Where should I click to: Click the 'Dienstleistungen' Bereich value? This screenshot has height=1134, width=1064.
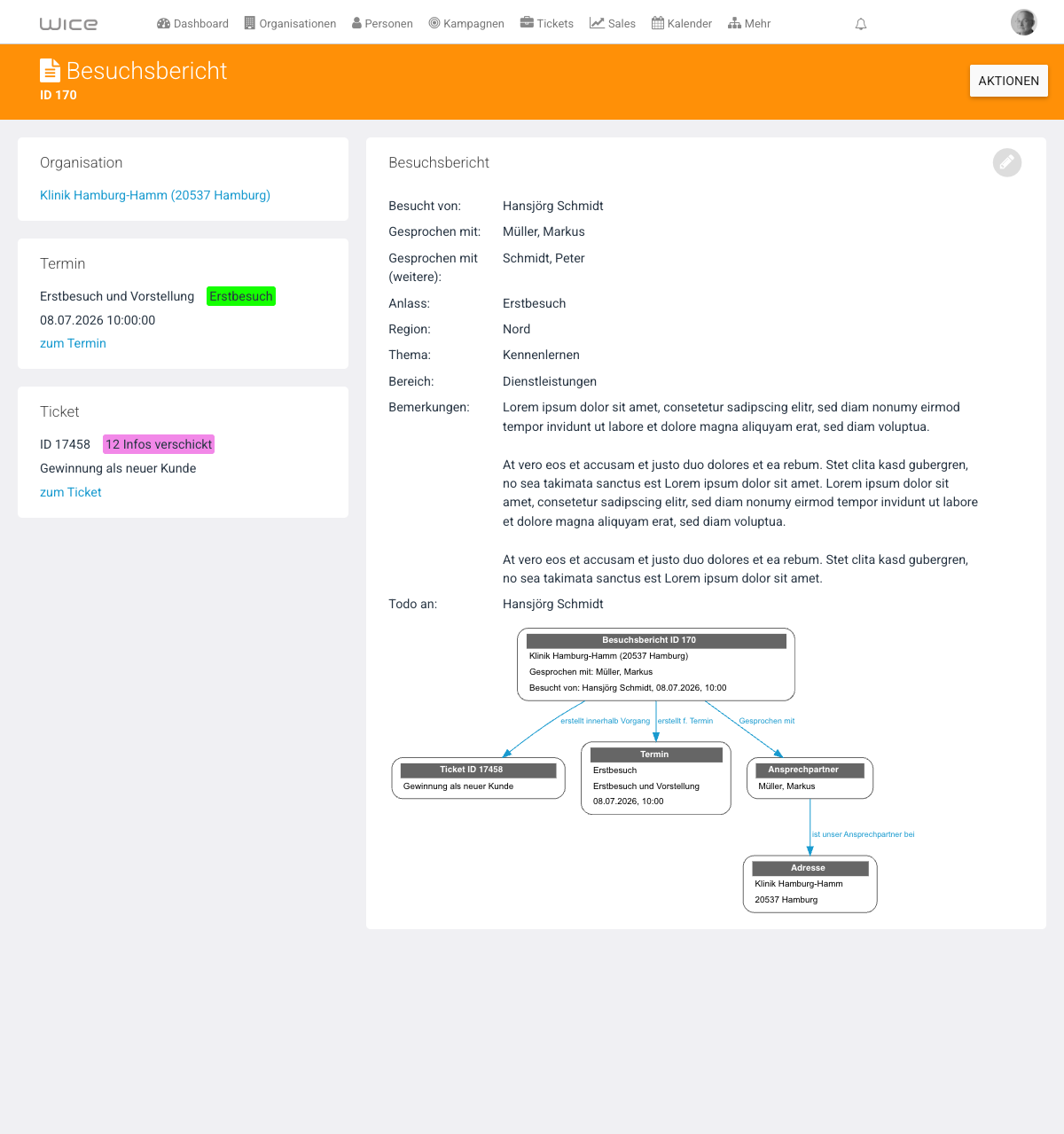click(550, 381)
